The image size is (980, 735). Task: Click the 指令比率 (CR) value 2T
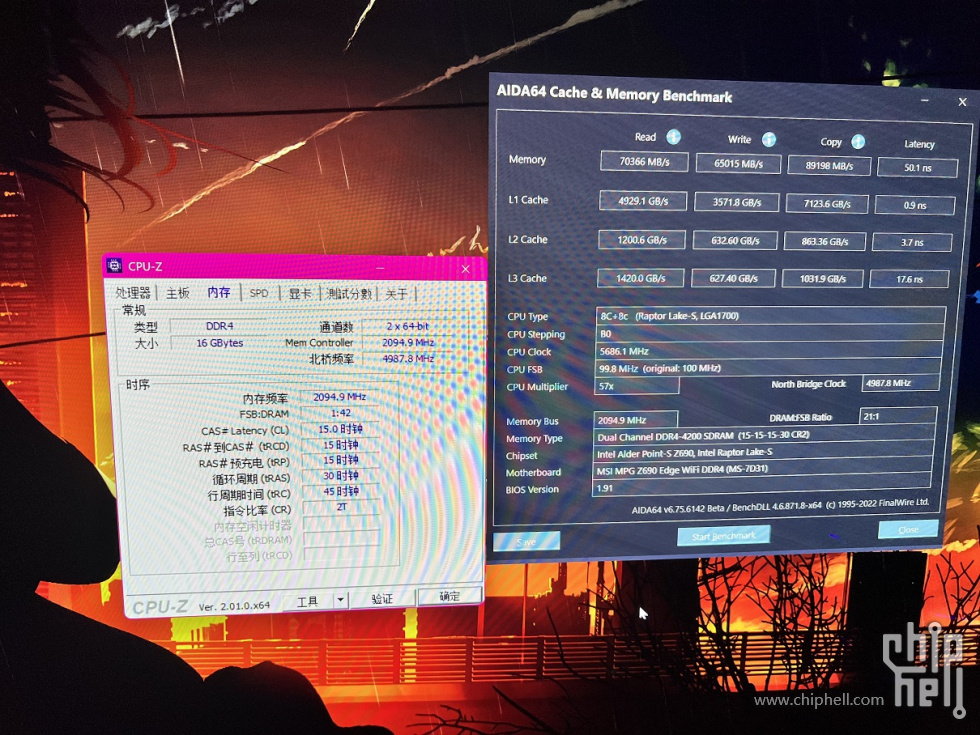click(341, 507)
